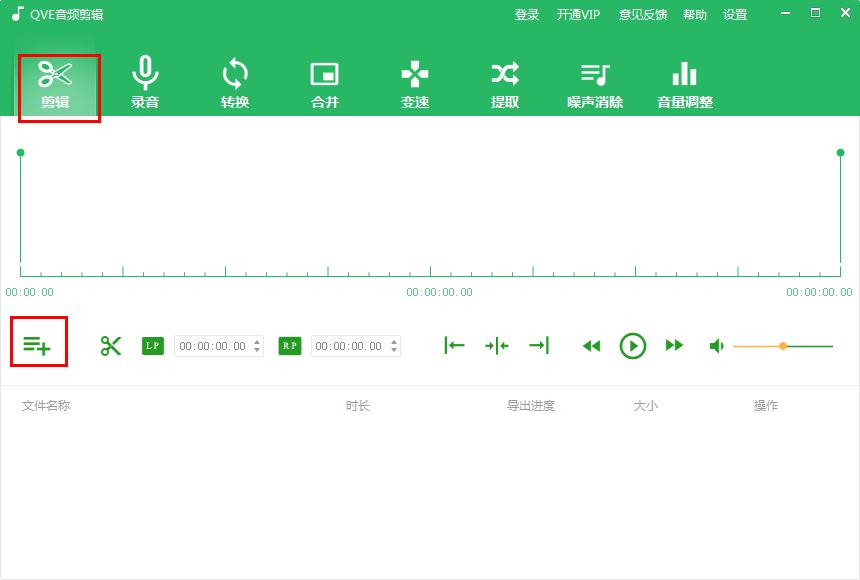Toggle the LP left point marker
This screenshot has width=860, height=580.
pyautogui.click(x=152, y=345)
